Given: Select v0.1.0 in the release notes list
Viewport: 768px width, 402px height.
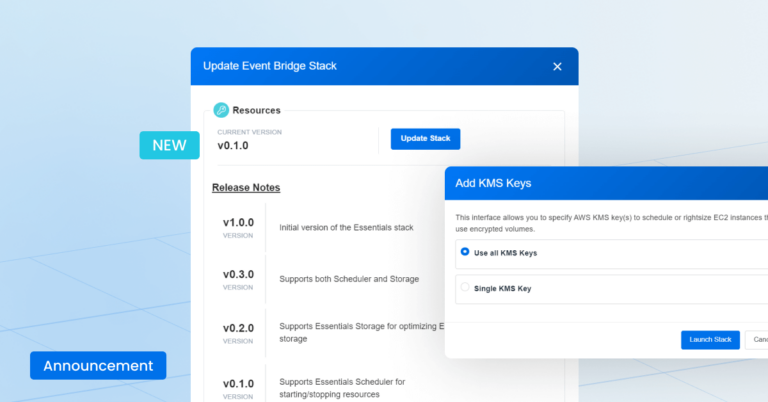Looking at the screenshot, I should click(x=238, y=388).
